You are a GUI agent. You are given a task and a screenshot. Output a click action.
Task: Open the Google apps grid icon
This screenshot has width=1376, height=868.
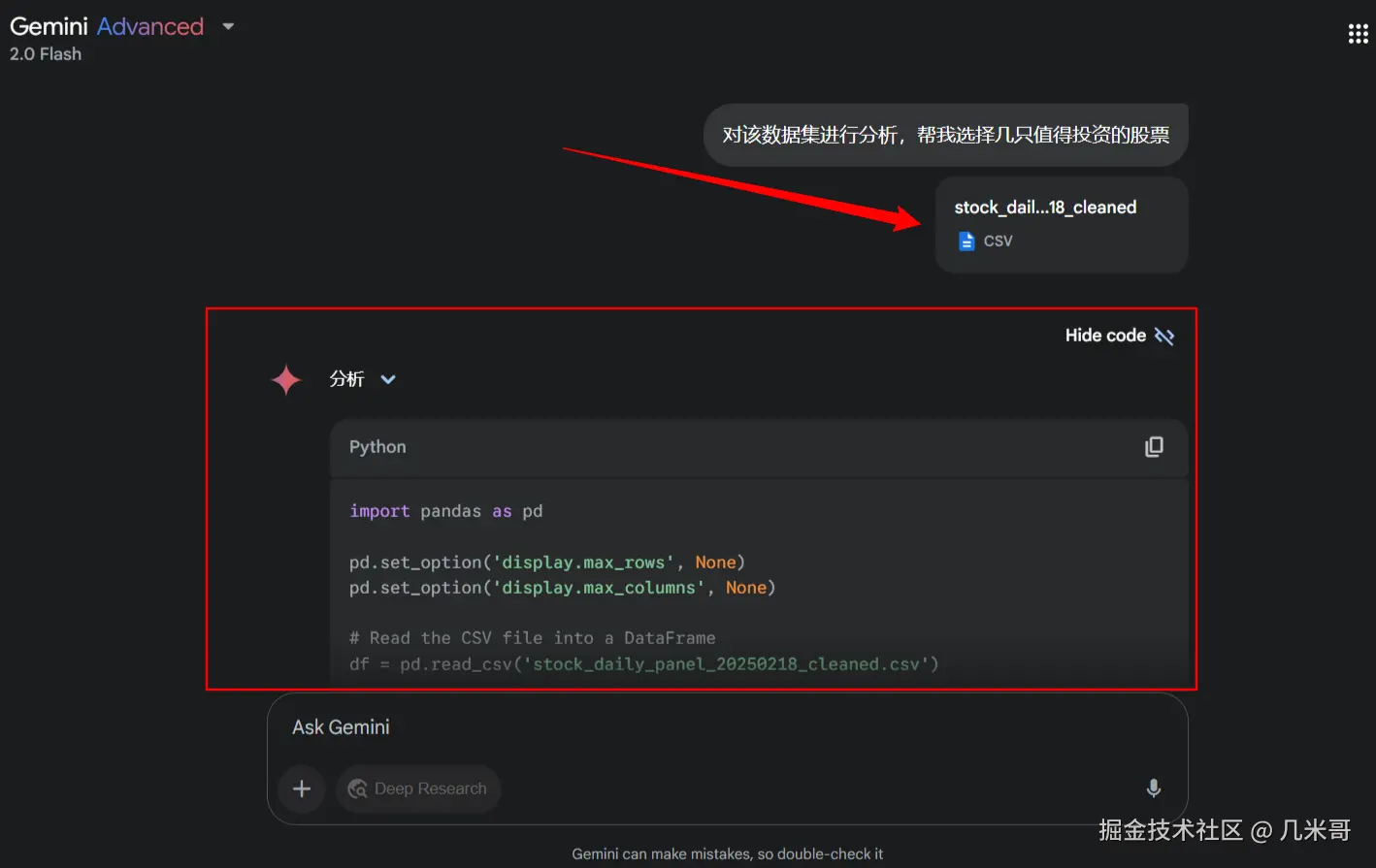coord(1358,34)
